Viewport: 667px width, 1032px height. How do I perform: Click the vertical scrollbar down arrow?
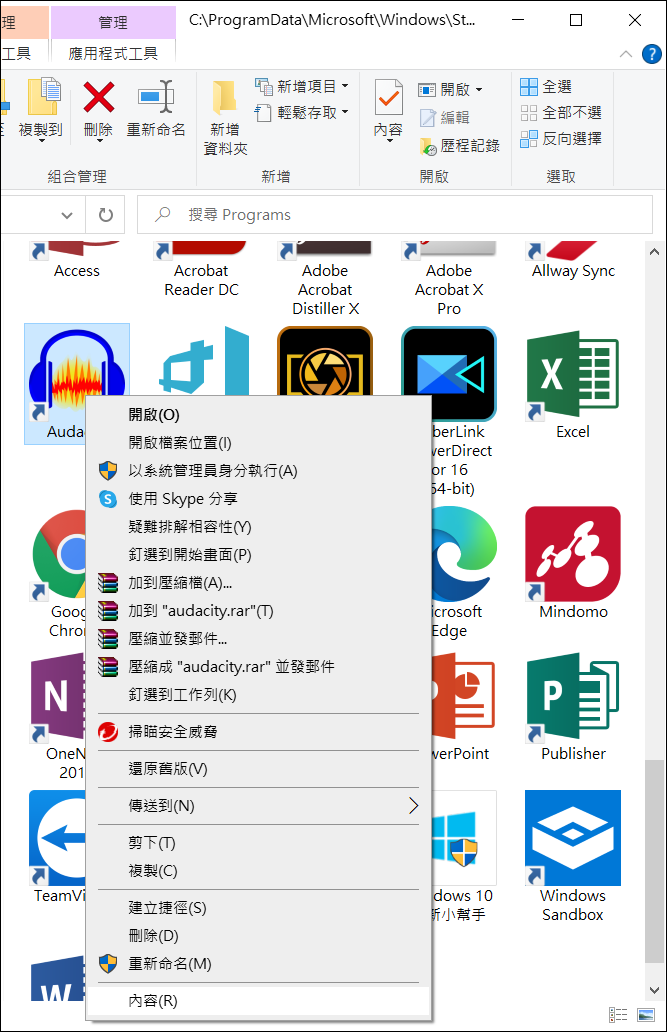[654, 989]
